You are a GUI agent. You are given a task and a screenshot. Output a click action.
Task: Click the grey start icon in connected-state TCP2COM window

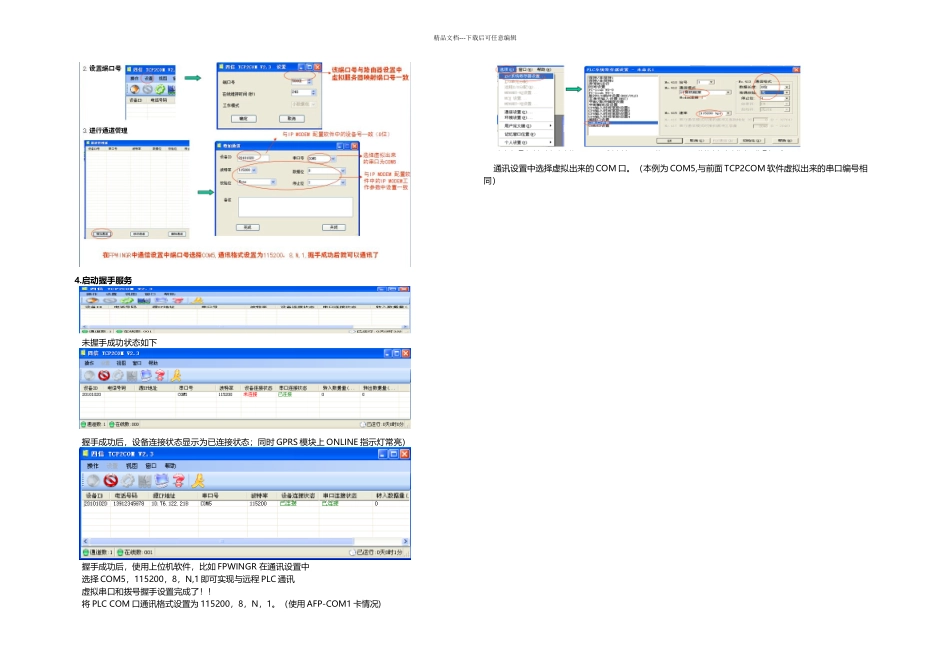pyautogui.click(x=93, y=481)
